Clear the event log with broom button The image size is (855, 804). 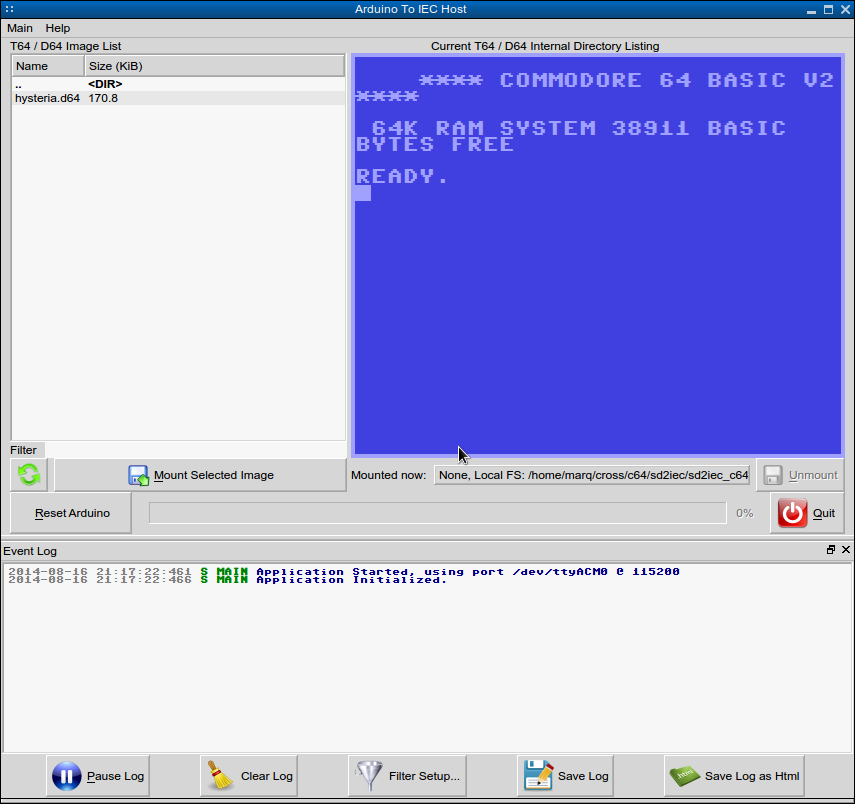point(249,776)
